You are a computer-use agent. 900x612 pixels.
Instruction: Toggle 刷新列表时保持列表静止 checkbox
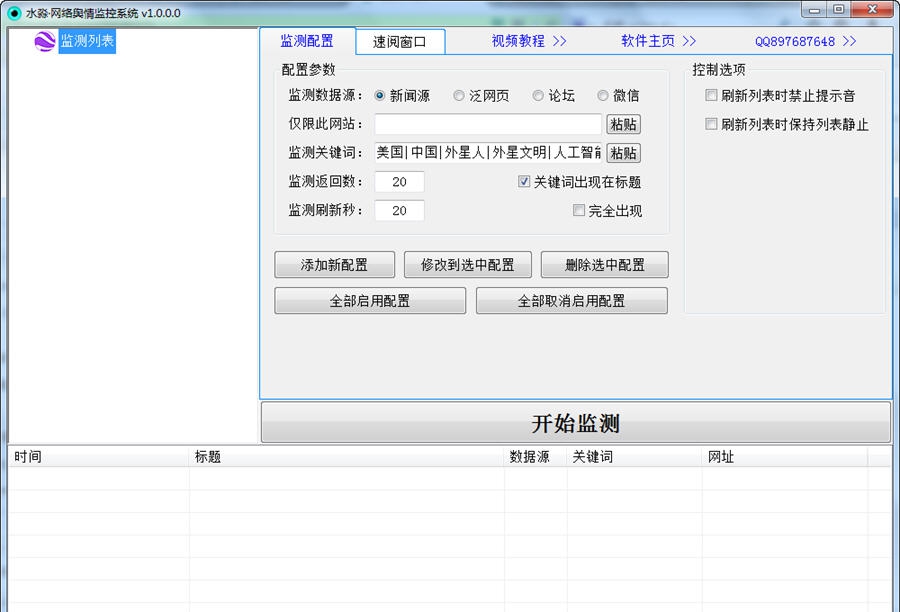click(x=711, y=125)
